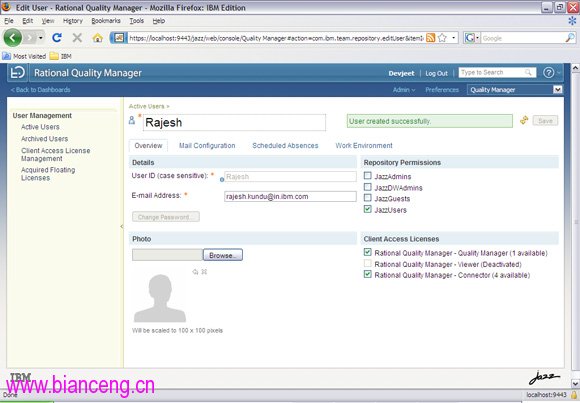The image size is (580, 403).
Task: Bookmark page with the star icon
Action: [x=442, y=38]
